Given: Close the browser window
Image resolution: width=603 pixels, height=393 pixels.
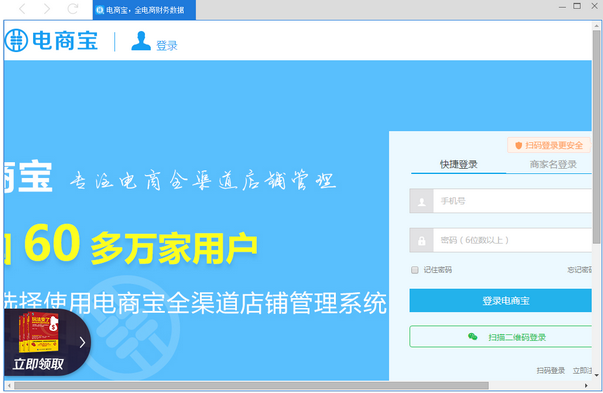Looking at the screenshot, I should point(595,6).
